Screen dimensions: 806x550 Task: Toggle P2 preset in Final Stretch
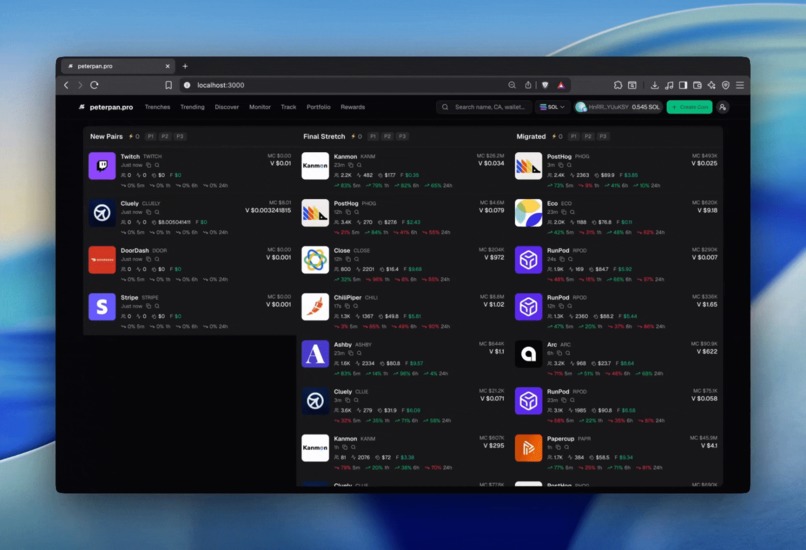[x=388, y=136]
